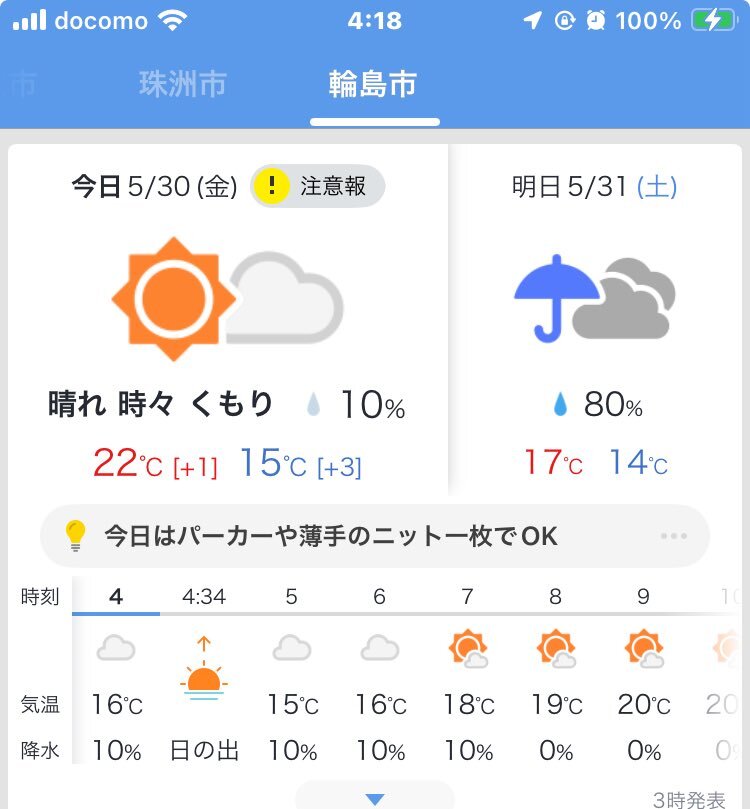Tap today's sun and cloud weather icon
Viewport: 750px width, 809px height.
click(x=227, y=299)
